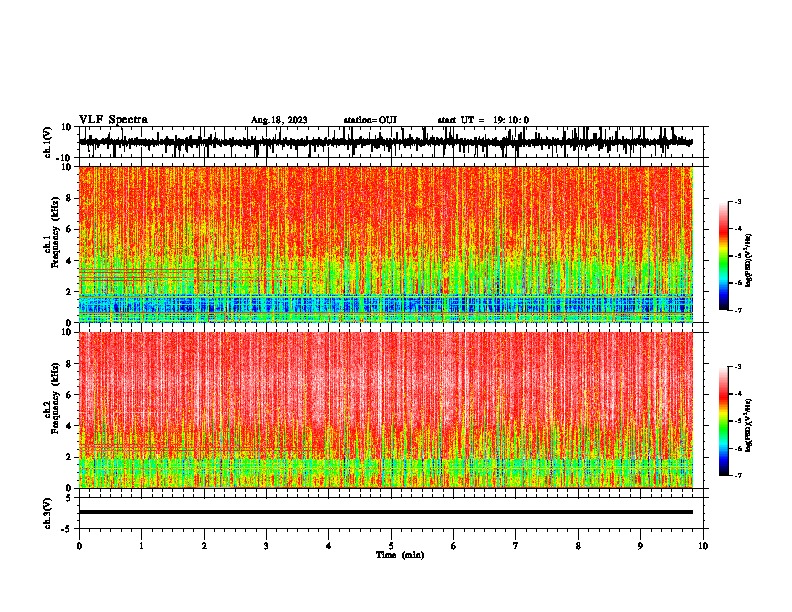Click the "Time (min)" axis label
This screenshot has width=792, height=612.
[400, 555]
